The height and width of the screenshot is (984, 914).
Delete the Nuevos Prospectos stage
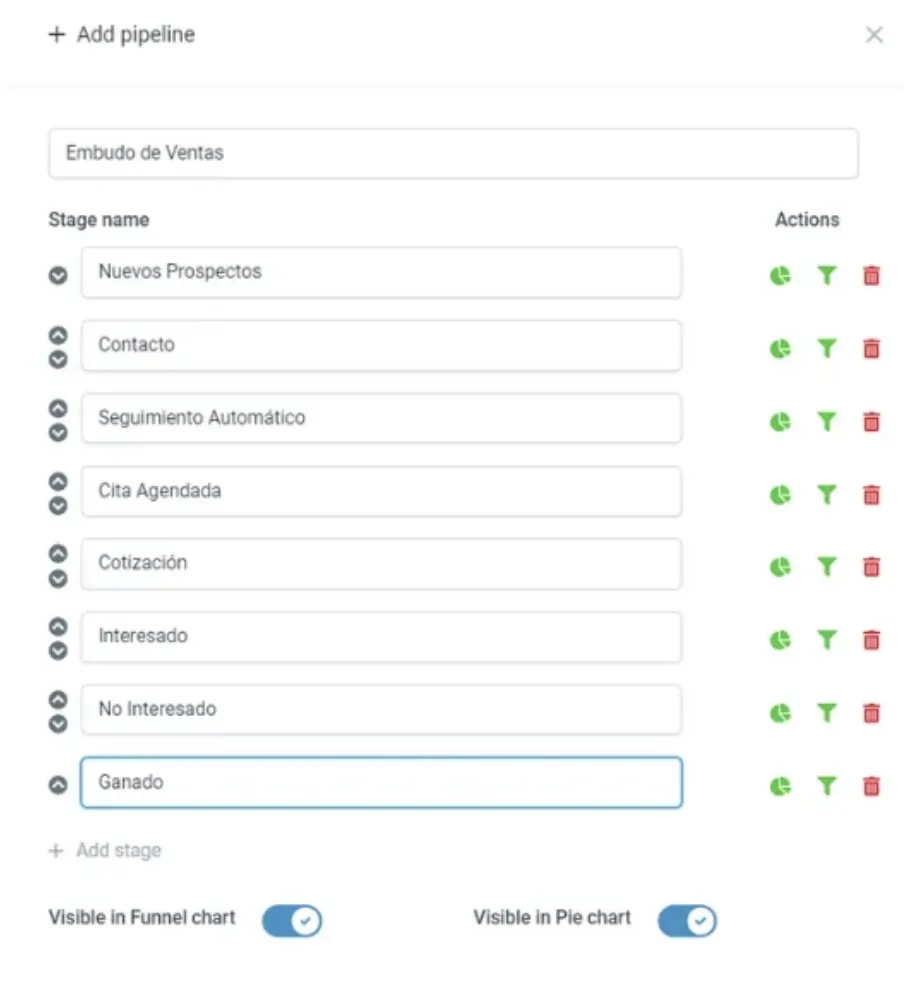point(871,275)
